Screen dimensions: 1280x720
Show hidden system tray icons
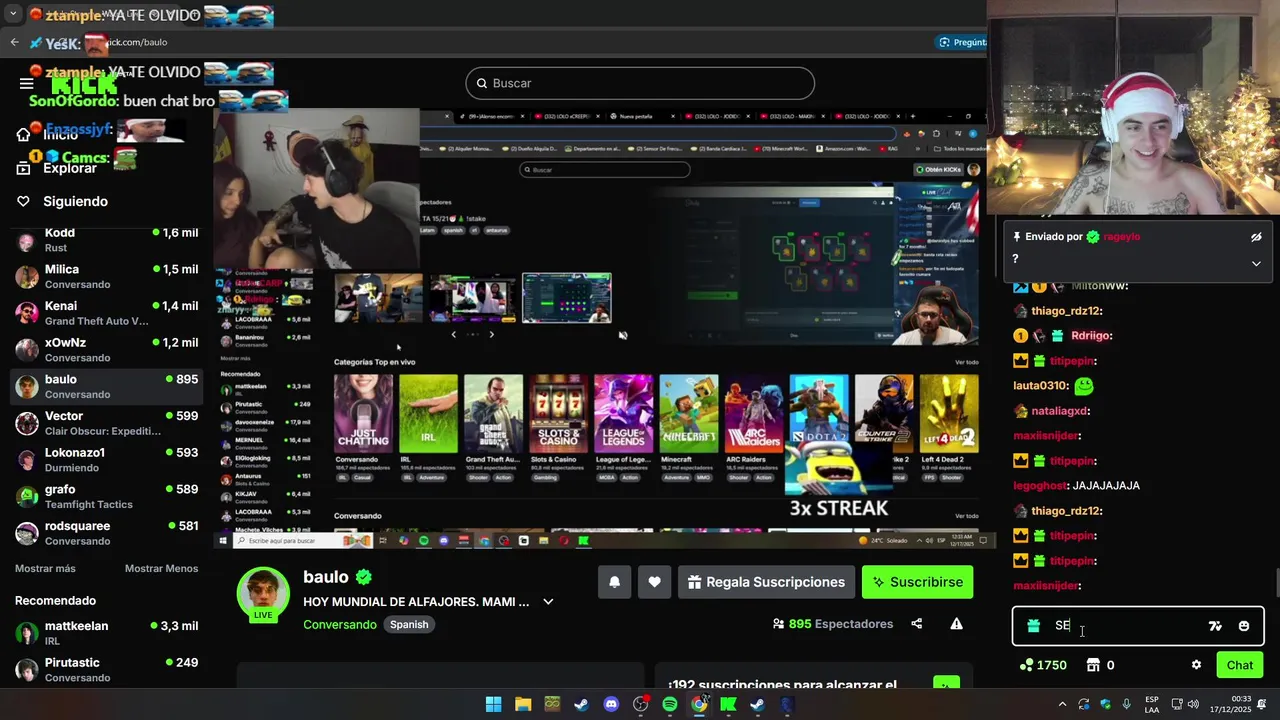[x=1062, y=704]
